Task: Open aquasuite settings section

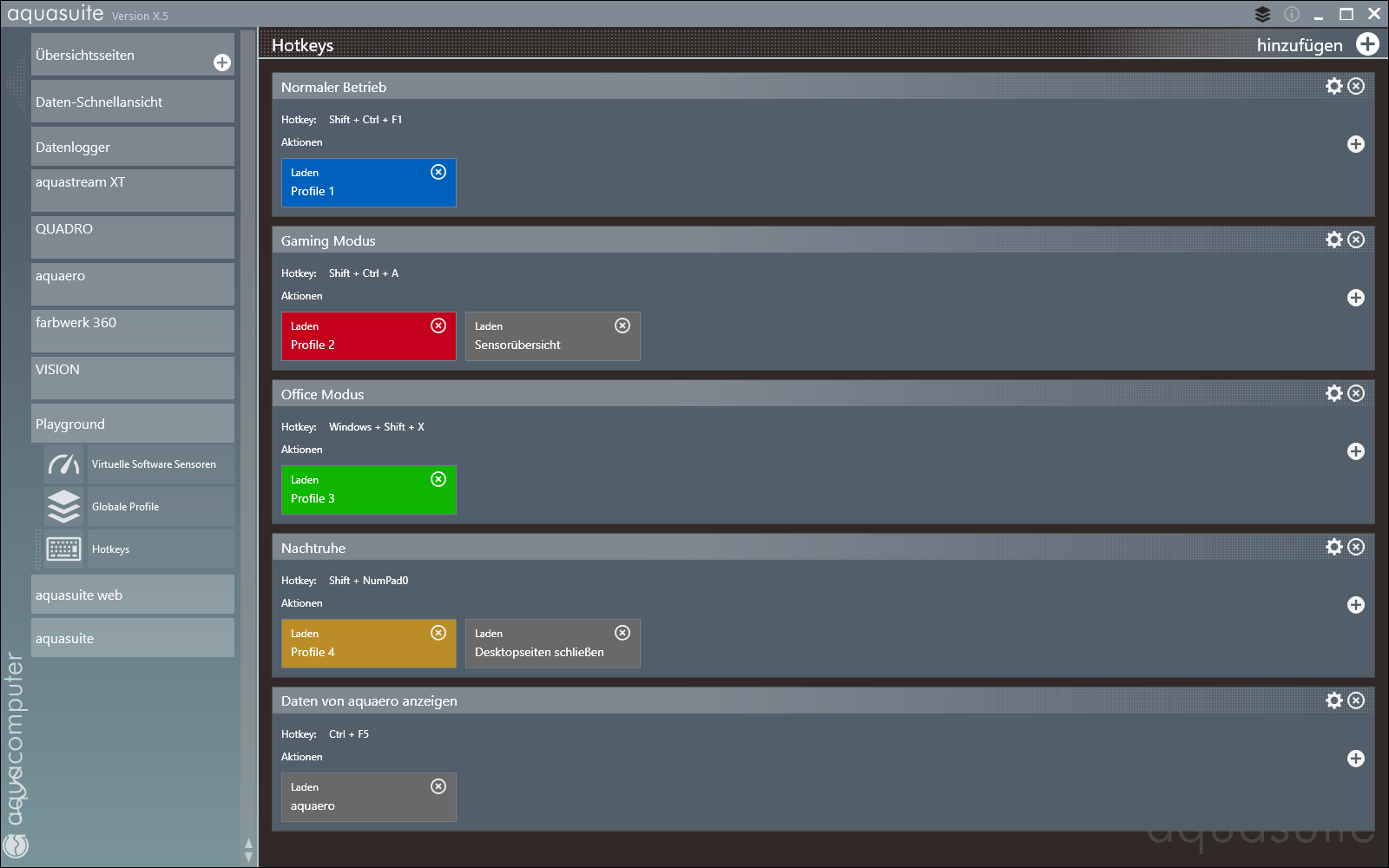Action: [133, 638]
